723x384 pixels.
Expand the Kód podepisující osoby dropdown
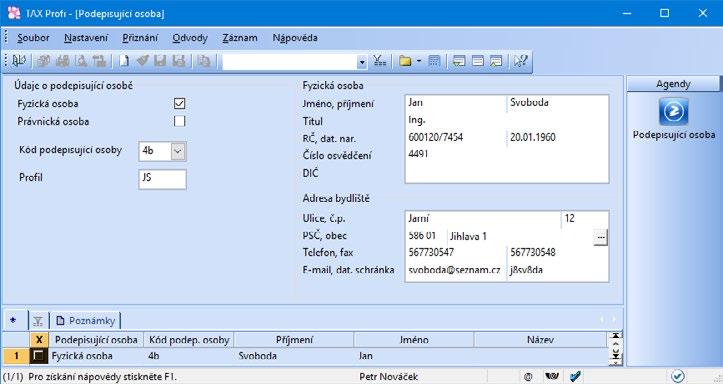178,152
